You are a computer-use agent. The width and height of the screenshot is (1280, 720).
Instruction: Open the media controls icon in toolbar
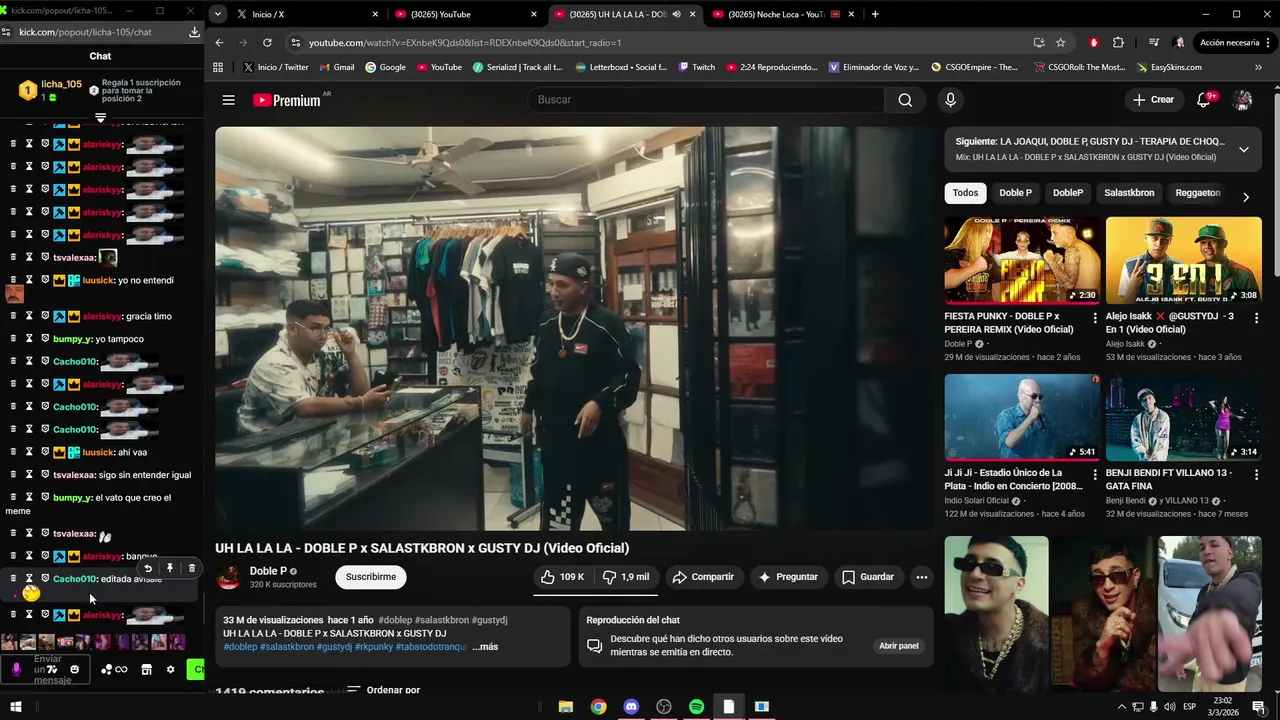click(x=1154, y=43)
